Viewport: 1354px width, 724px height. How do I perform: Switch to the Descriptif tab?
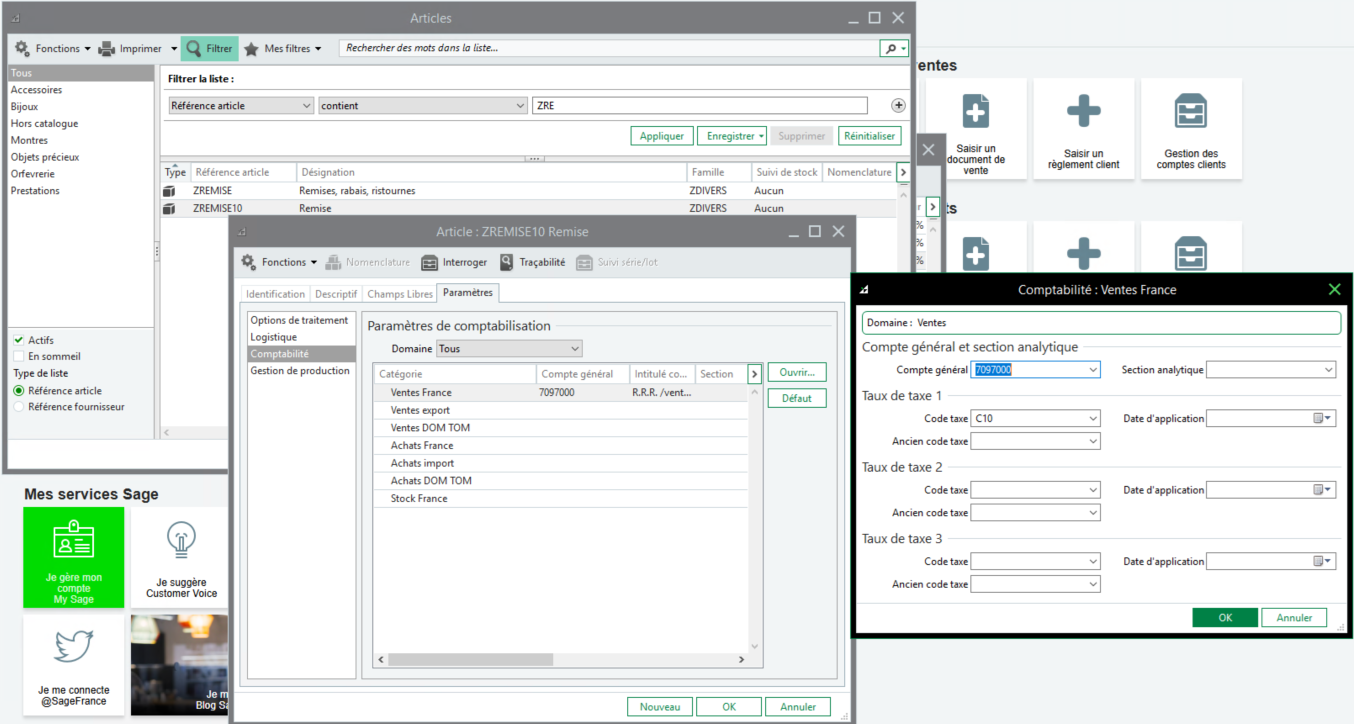tap(335, 294)
